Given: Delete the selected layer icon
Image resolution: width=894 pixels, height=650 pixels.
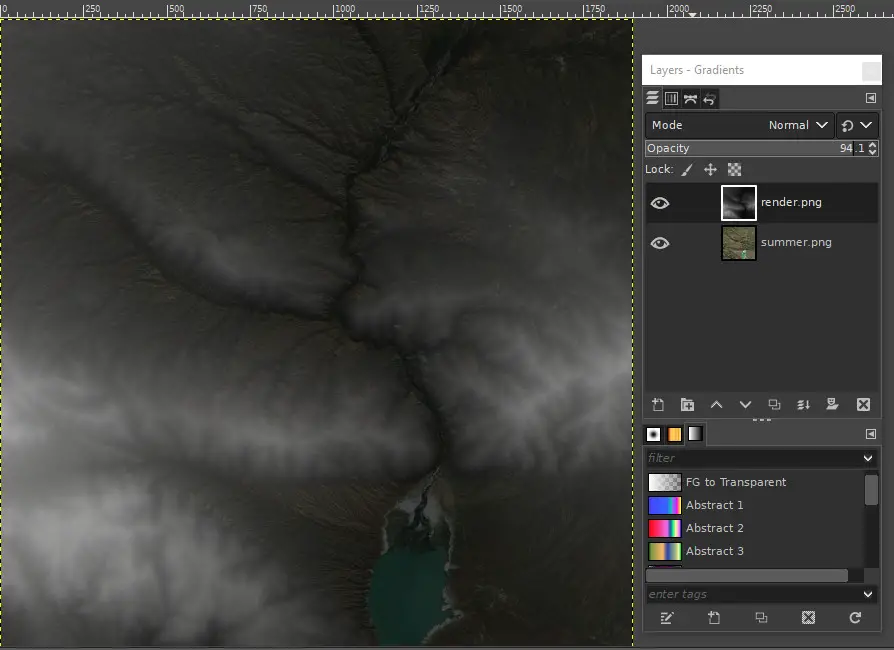Looking at the screenshot, I should [863, 405].
